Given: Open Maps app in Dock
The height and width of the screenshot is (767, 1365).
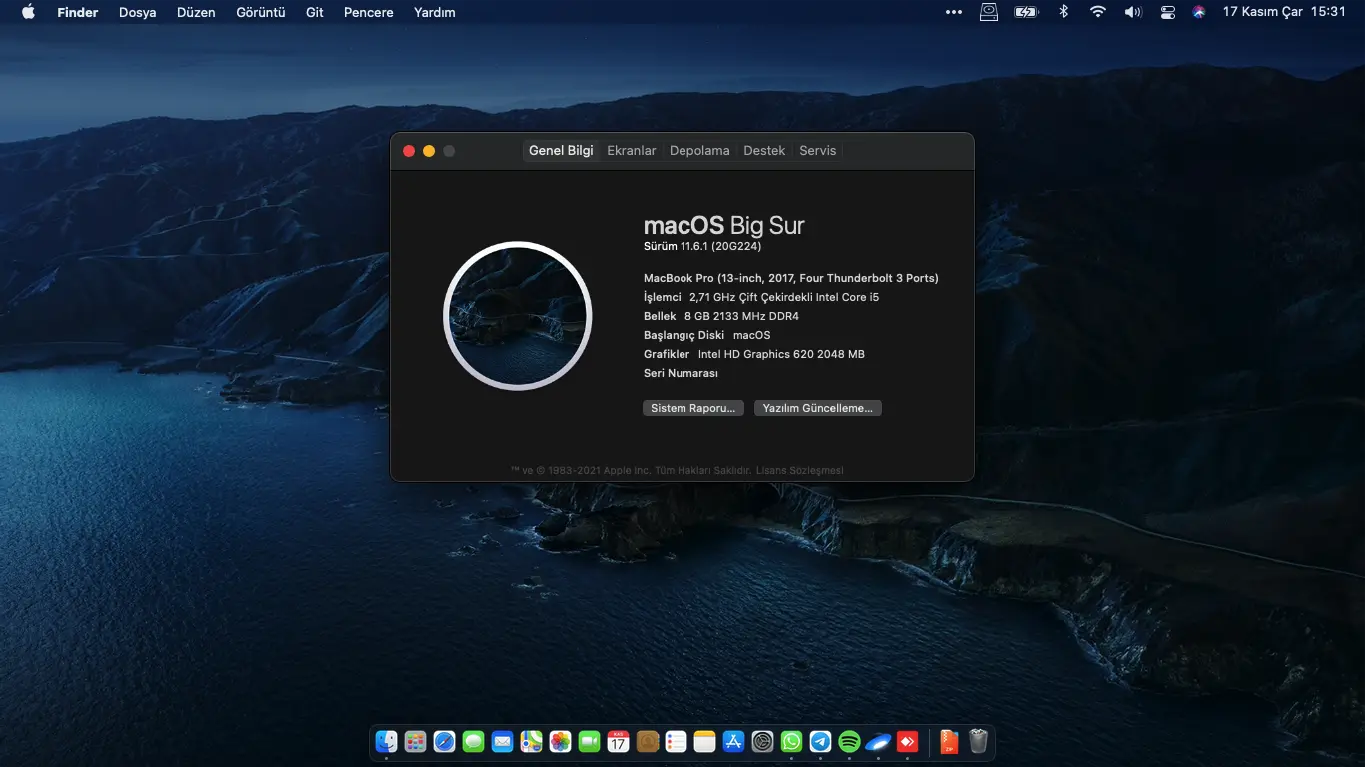Looking at the screenshot, I should point(531,742).
